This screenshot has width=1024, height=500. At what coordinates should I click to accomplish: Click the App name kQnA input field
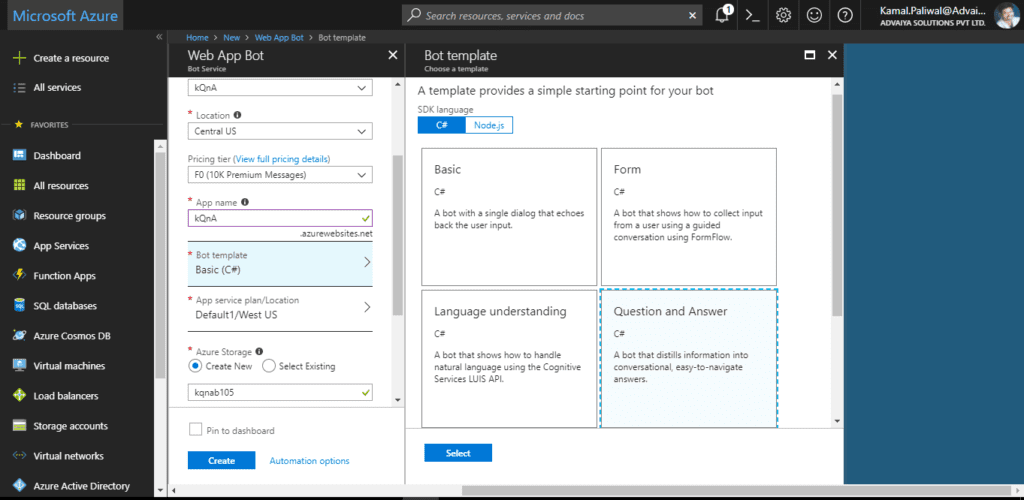(x=280, y=218)
